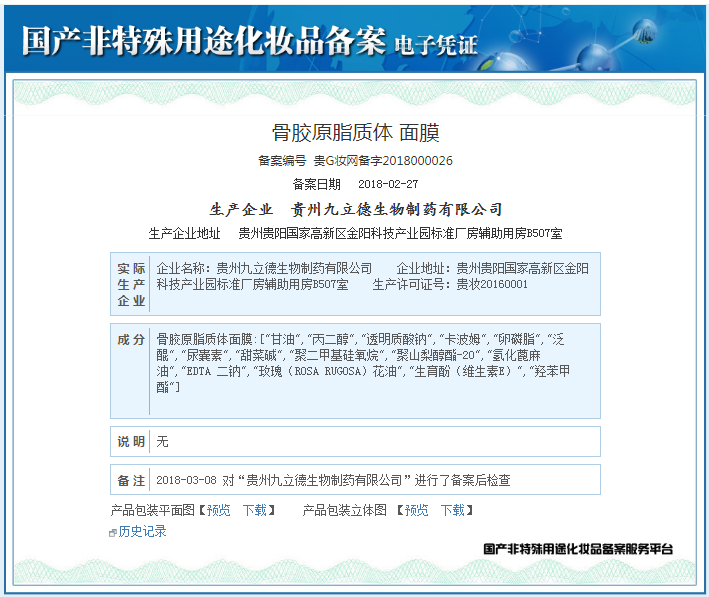Click the 产品包装平面图 label
The image size is (709, 597).
pyautogui.click(x=152, y=510)
